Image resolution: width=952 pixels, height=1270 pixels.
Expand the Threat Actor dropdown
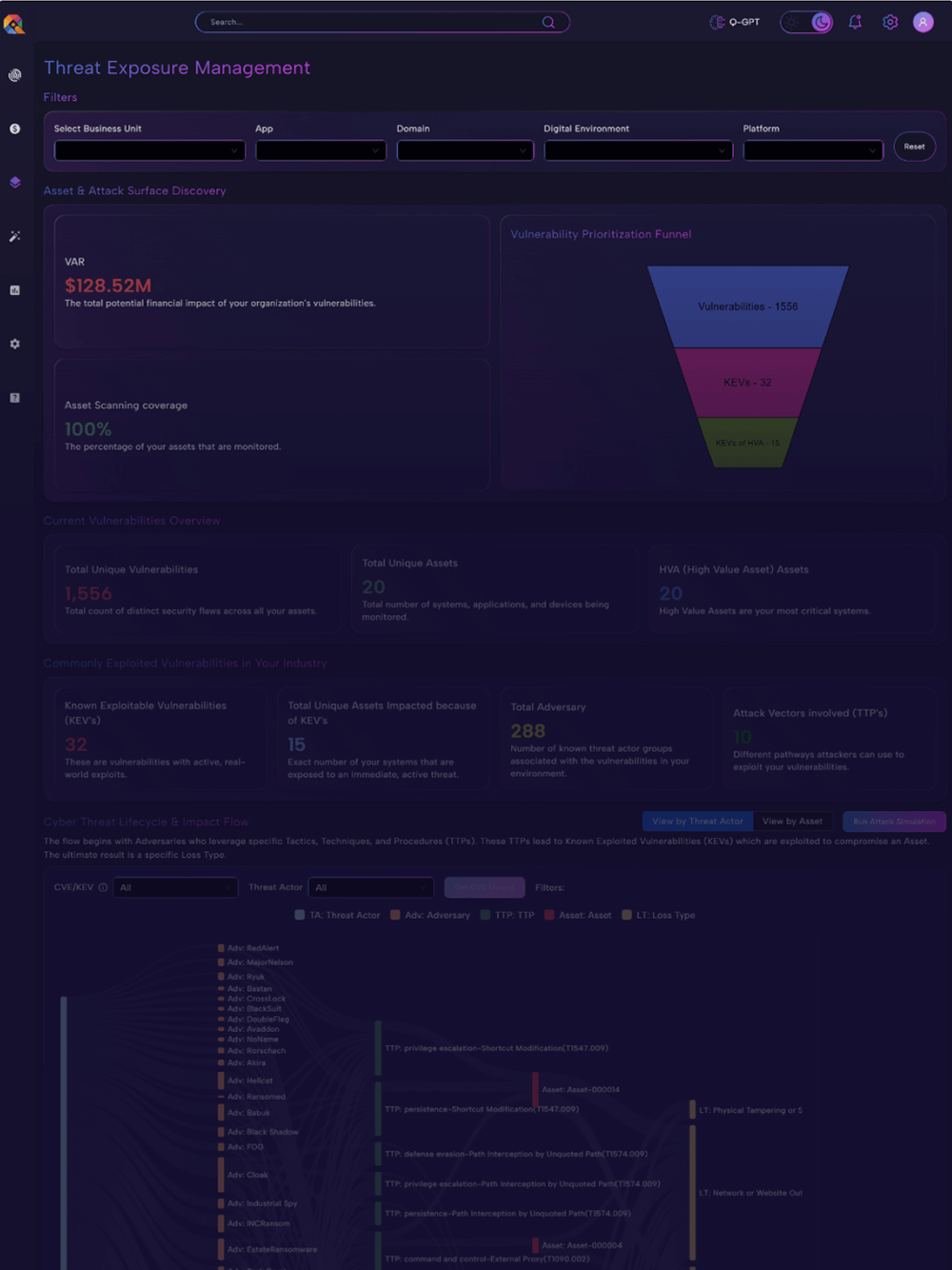coord(370,887)
